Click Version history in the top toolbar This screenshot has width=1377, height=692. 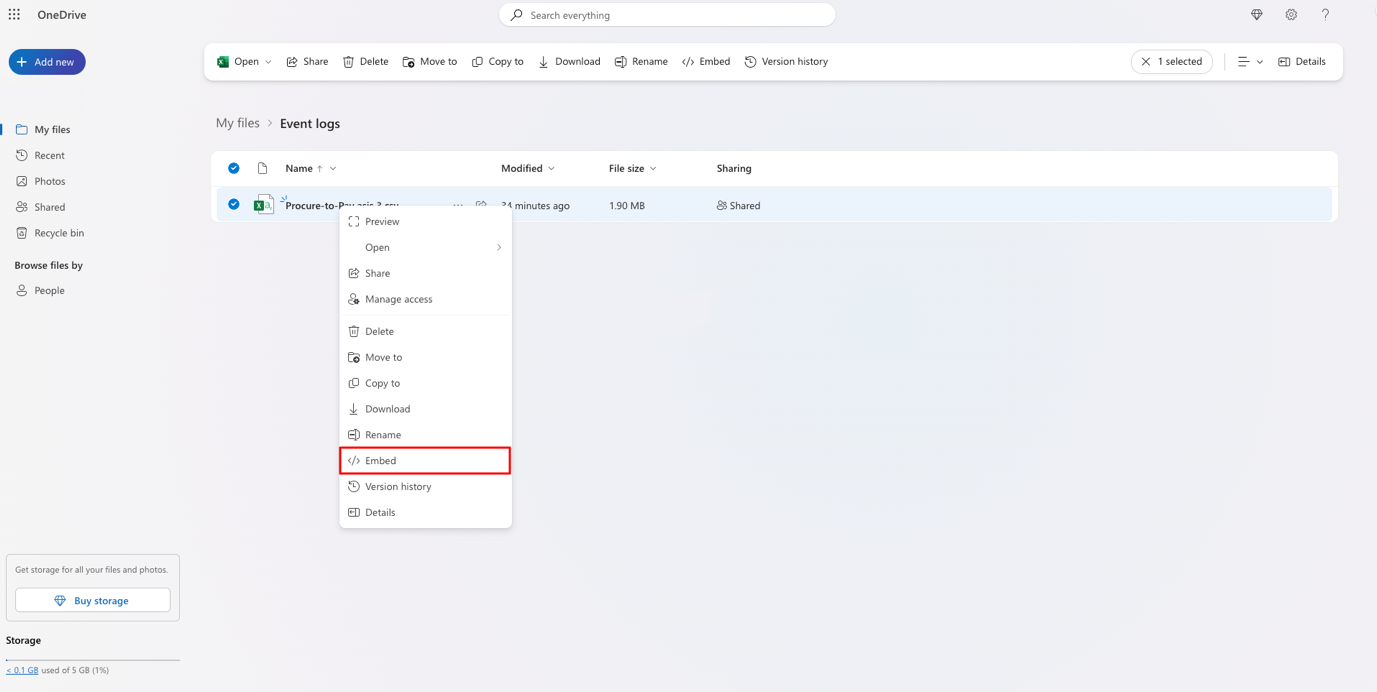(786, 62)
